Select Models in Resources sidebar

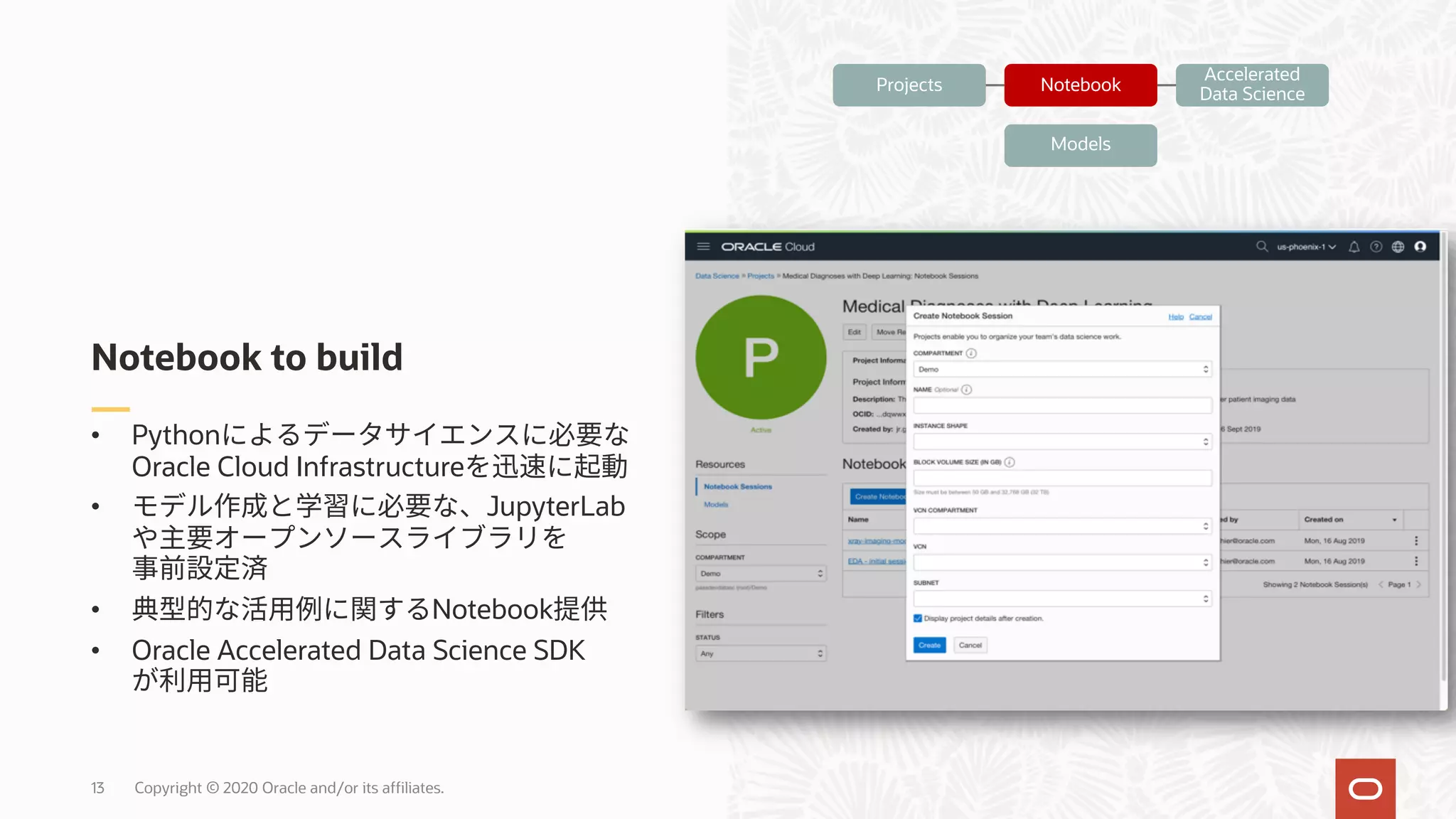(x=716, y=505)
